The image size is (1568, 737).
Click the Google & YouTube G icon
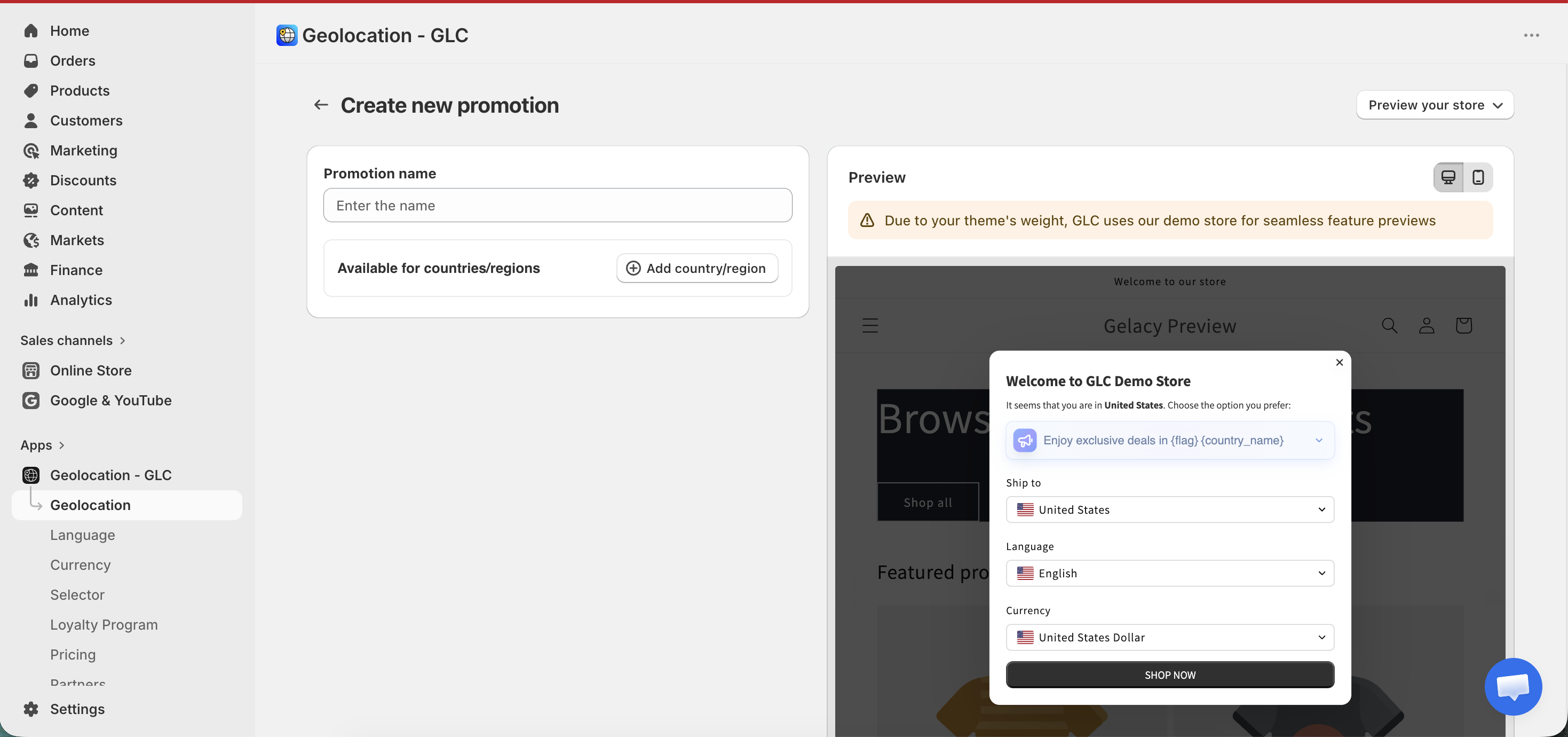click(x=31, y=400)
